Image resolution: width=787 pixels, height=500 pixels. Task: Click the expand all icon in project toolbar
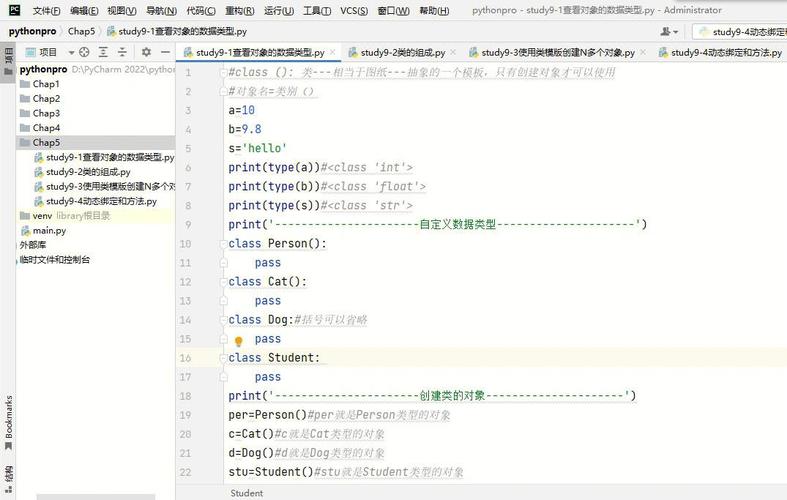tap(103, 52)
